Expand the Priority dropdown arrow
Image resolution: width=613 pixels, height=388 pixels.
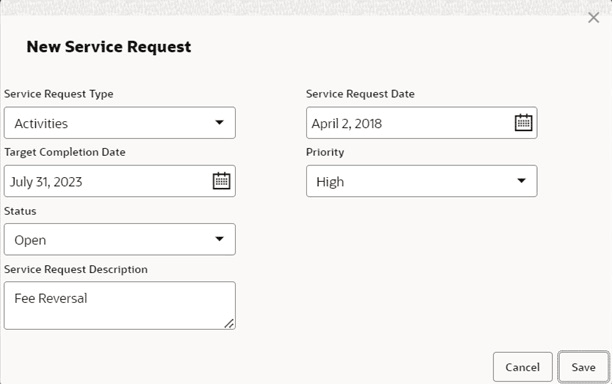[x=522, y=181]
